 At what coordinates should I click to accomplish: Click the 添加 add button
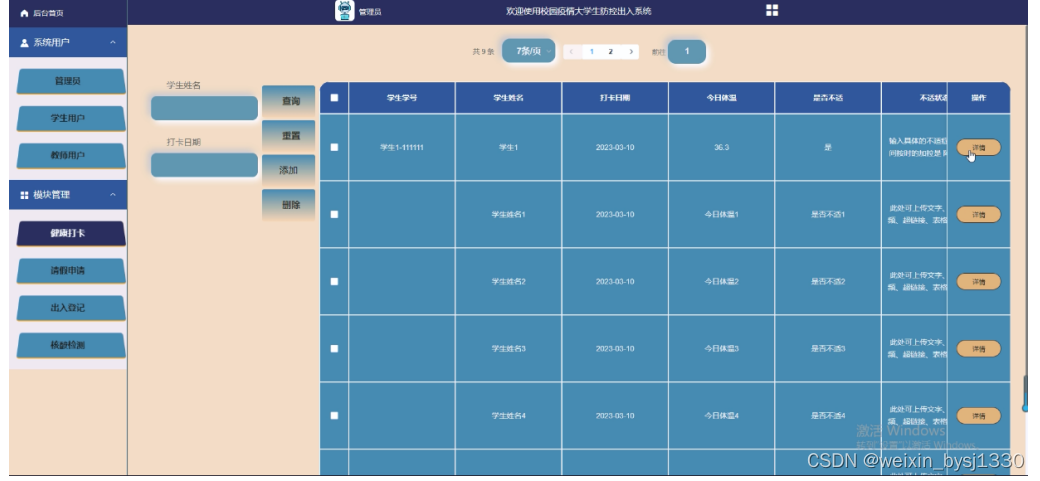click(289, 171)
